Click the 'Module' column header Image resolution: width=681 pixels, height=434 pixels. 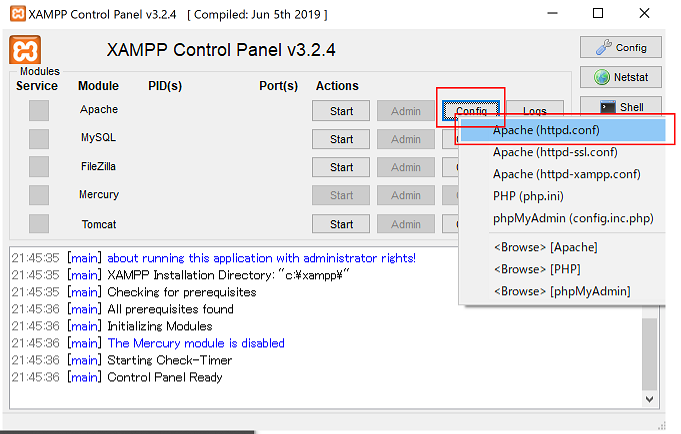(98, 86)
